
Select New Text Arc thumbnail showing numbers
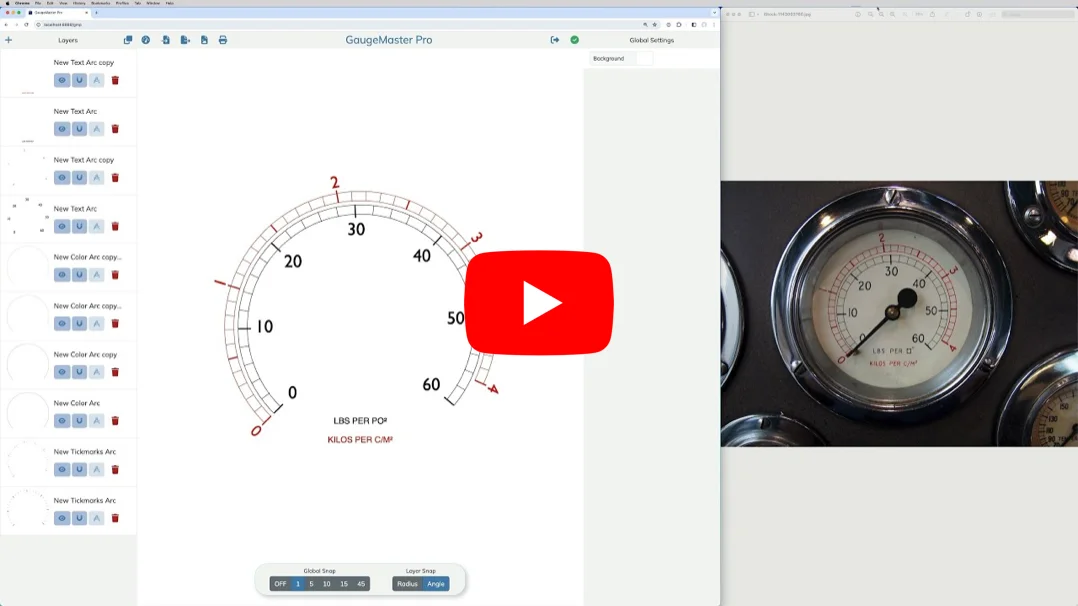(28, 217)
